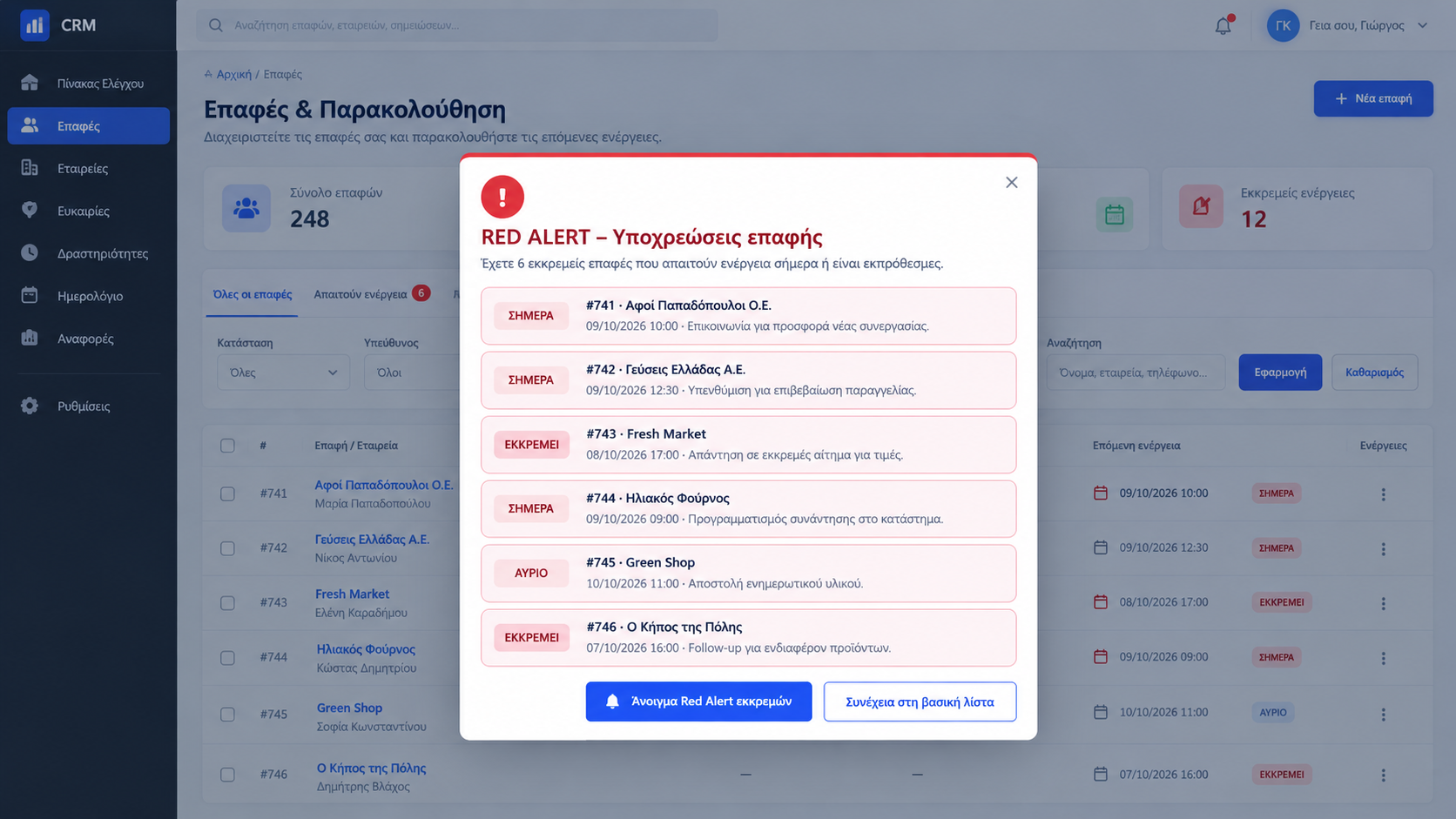Switch to the Όλες οι επαφές tab

tap(253, 294)
